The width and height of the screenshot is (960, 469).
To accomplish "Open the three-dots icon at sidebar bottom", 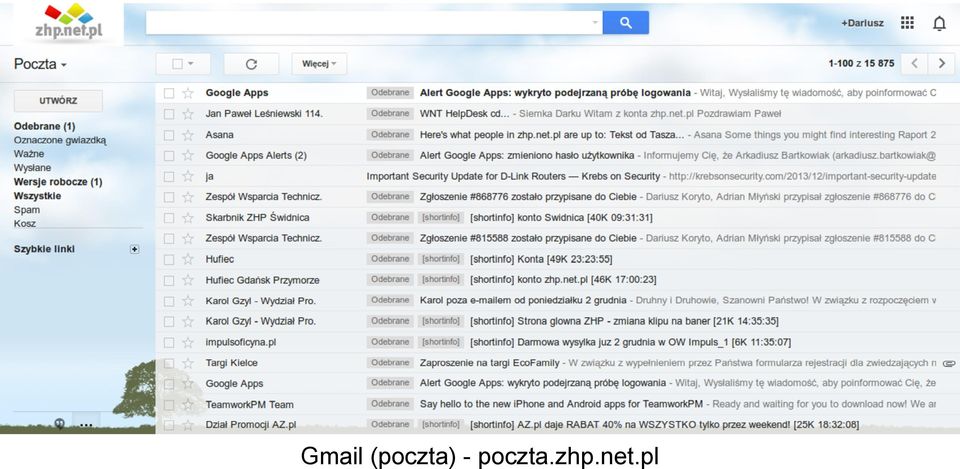I will pyautogui.click(x=86, y=424).
